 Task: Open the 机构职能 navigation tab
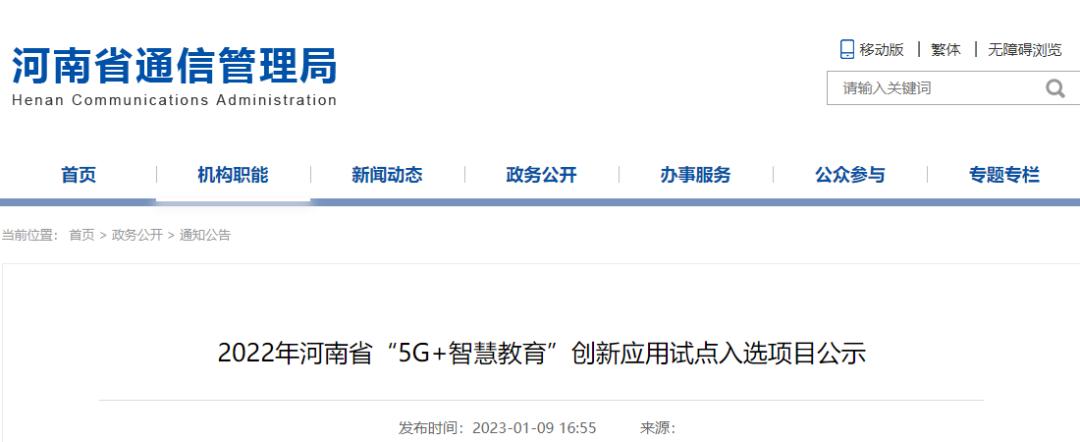233,175
